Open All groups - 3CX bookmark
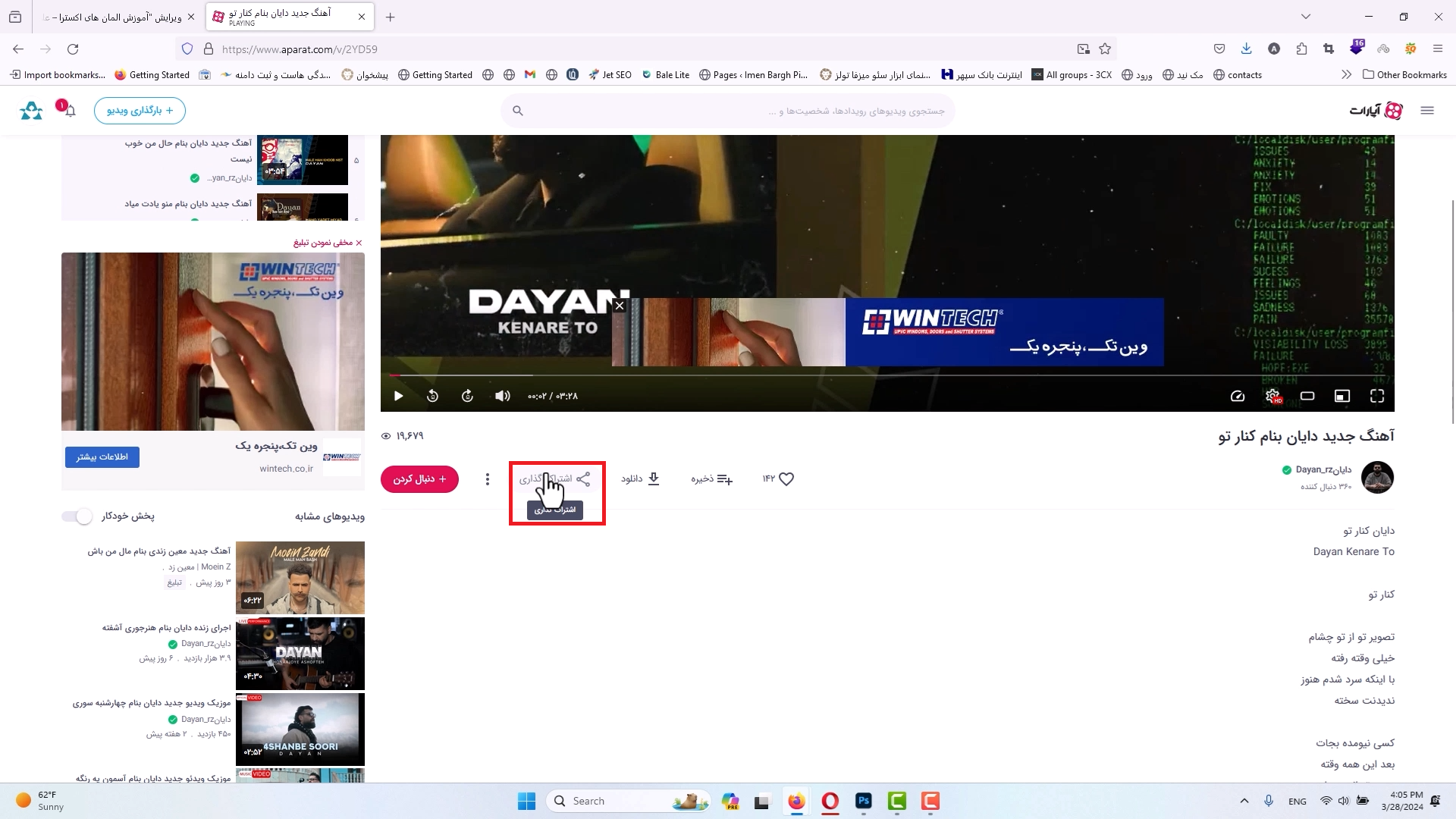This screenshot has width=1456, height=819. click(1072, 75)
